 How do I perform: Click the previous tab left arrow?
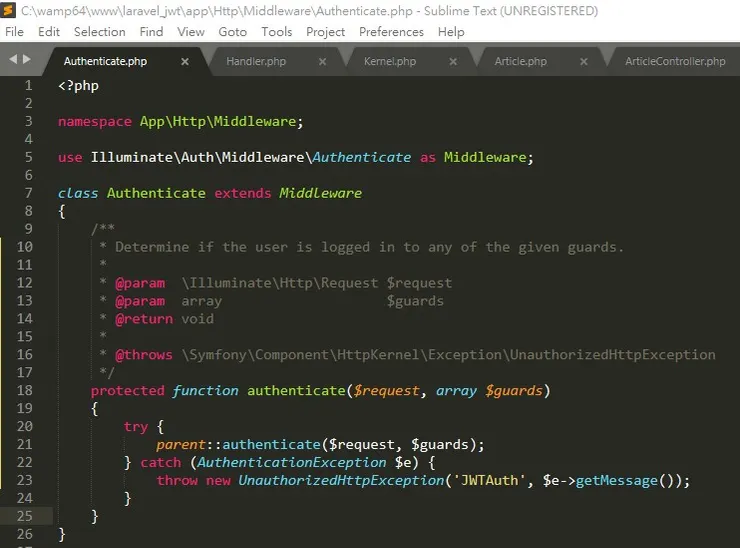point(13,59)
